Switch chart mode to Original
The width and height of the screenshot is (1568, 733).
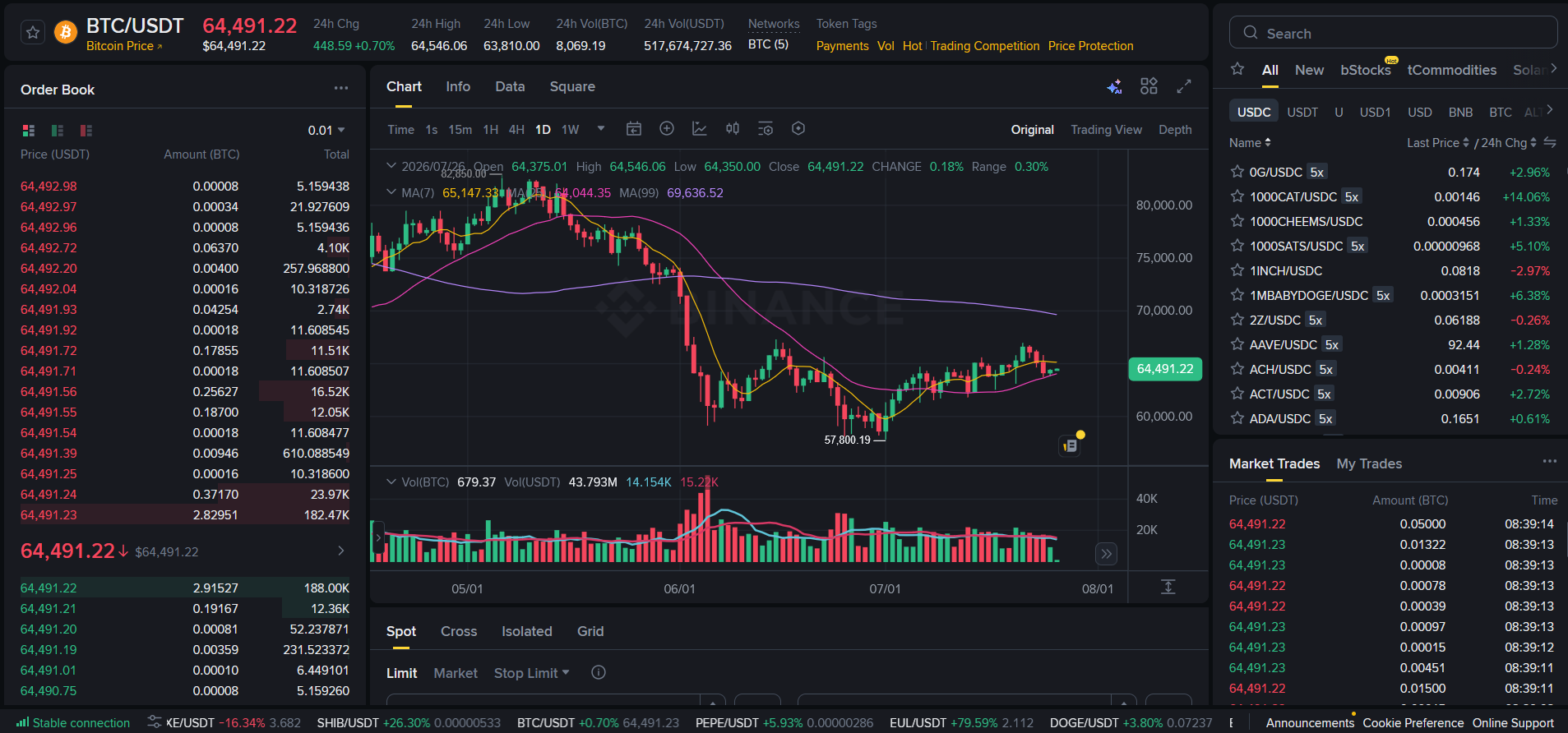(x=1032, y=130)
